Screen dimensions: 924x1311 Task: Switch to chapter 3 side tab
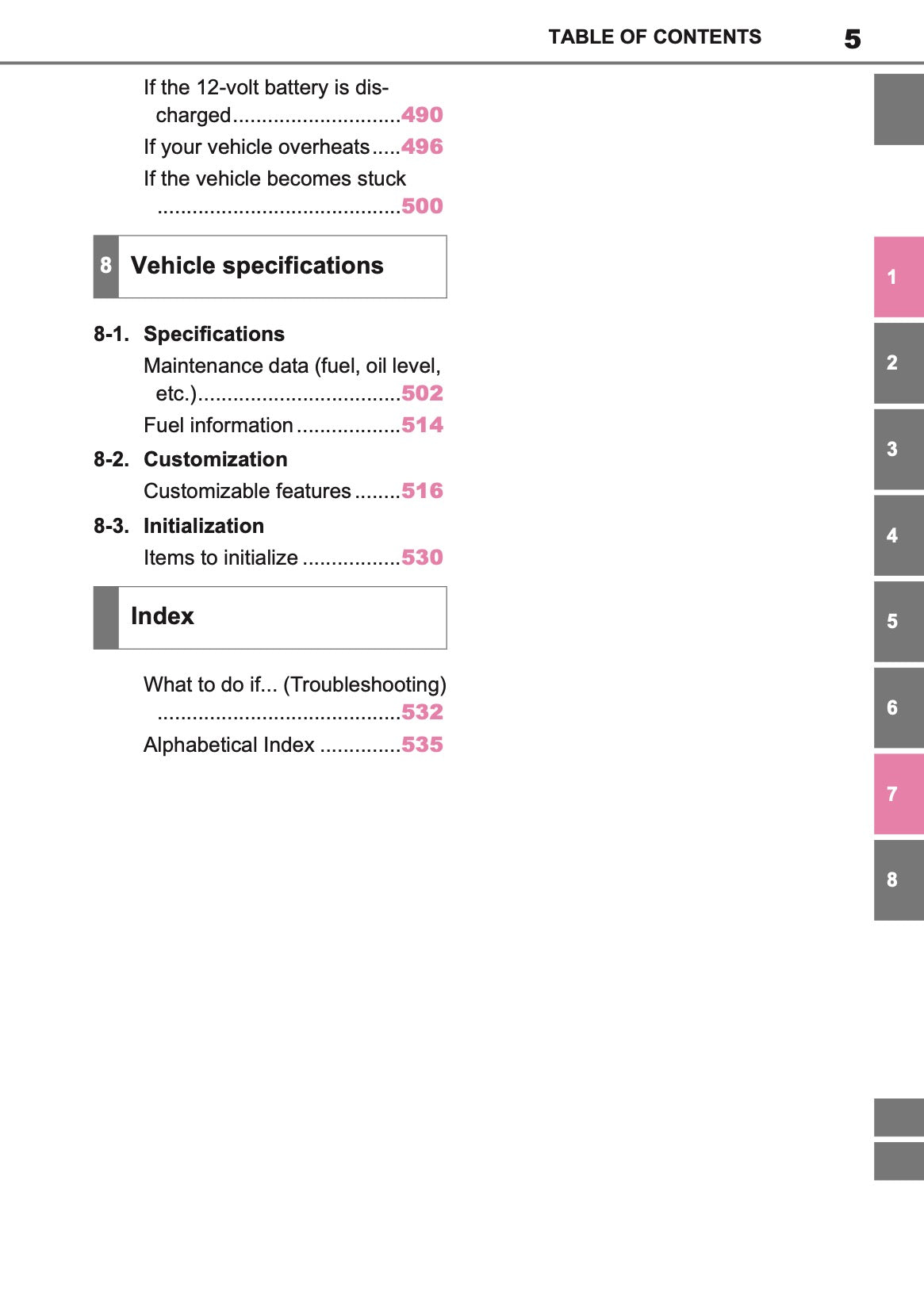[899, 449]
